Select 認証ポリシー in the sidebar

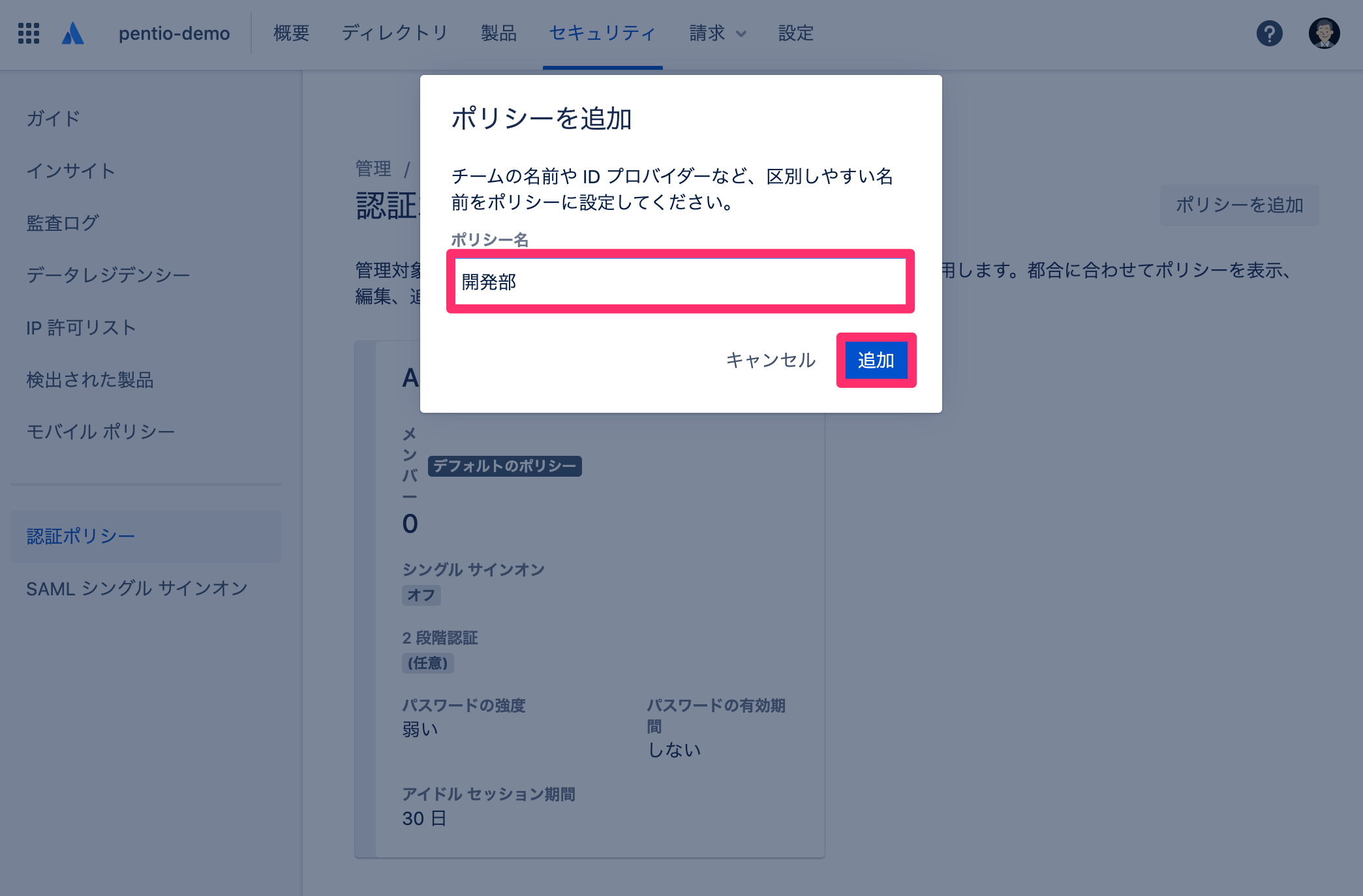(x=146, y=536)
